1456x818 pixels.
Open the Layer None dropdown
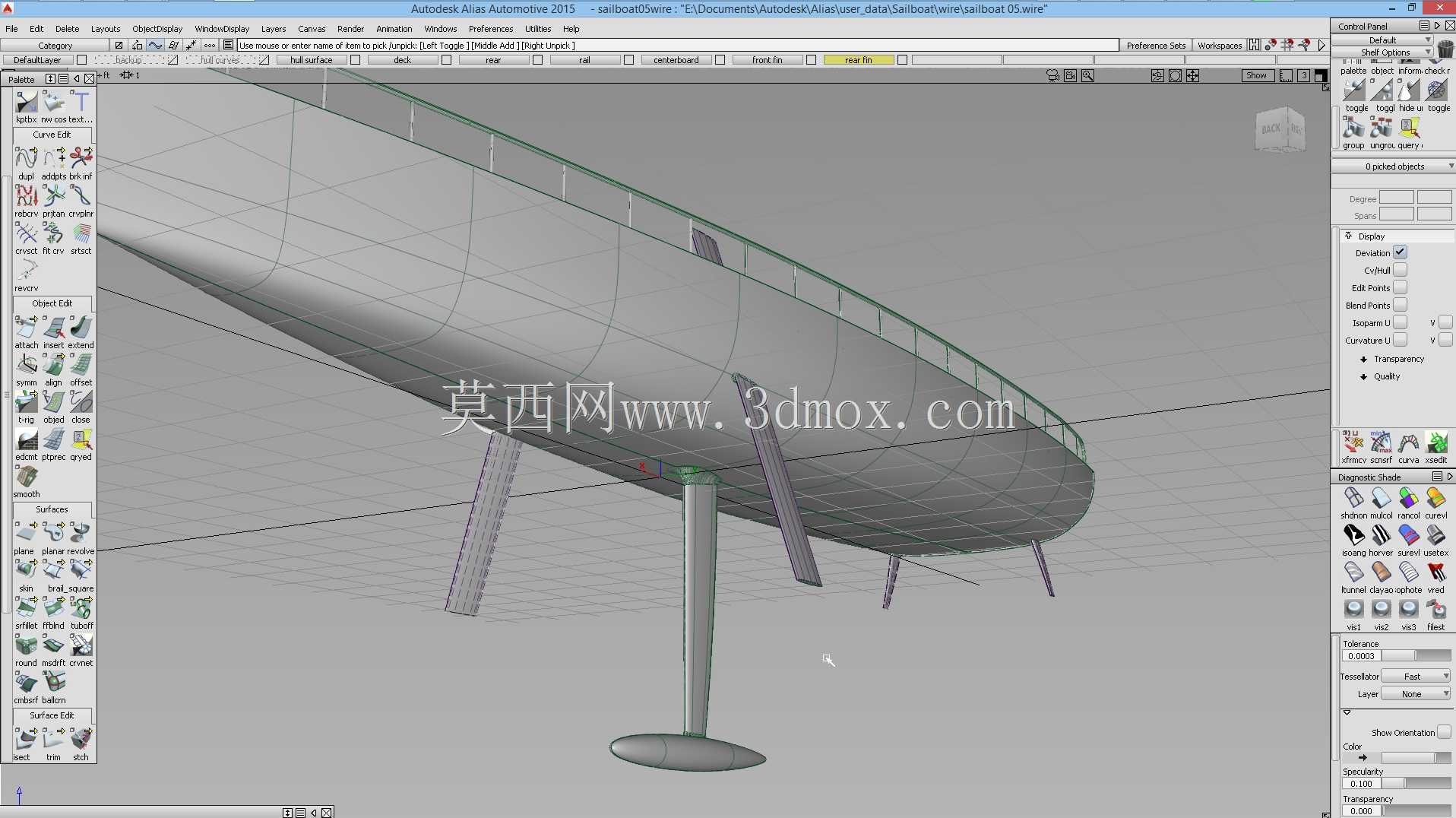(1416, 693)
